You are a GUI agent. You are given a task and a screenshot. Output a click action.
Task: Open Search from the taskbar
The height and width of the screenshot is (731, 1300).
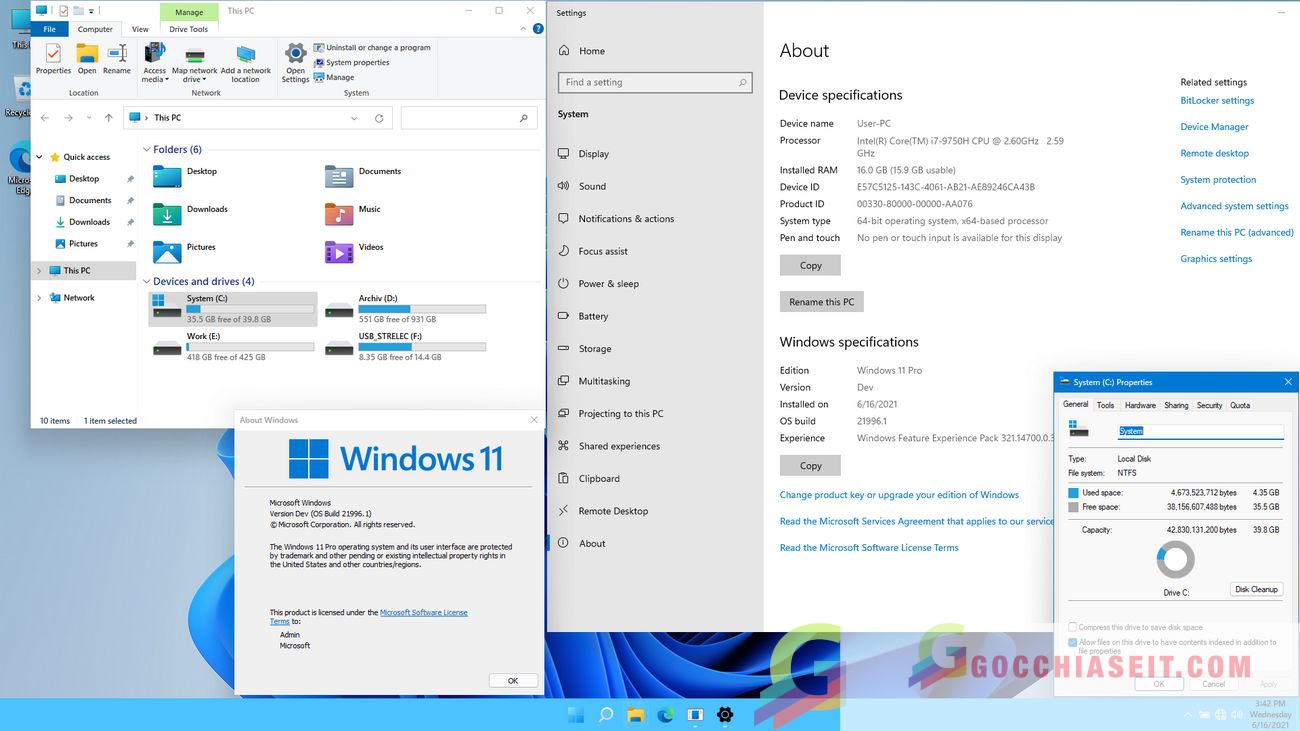(606, 715)
